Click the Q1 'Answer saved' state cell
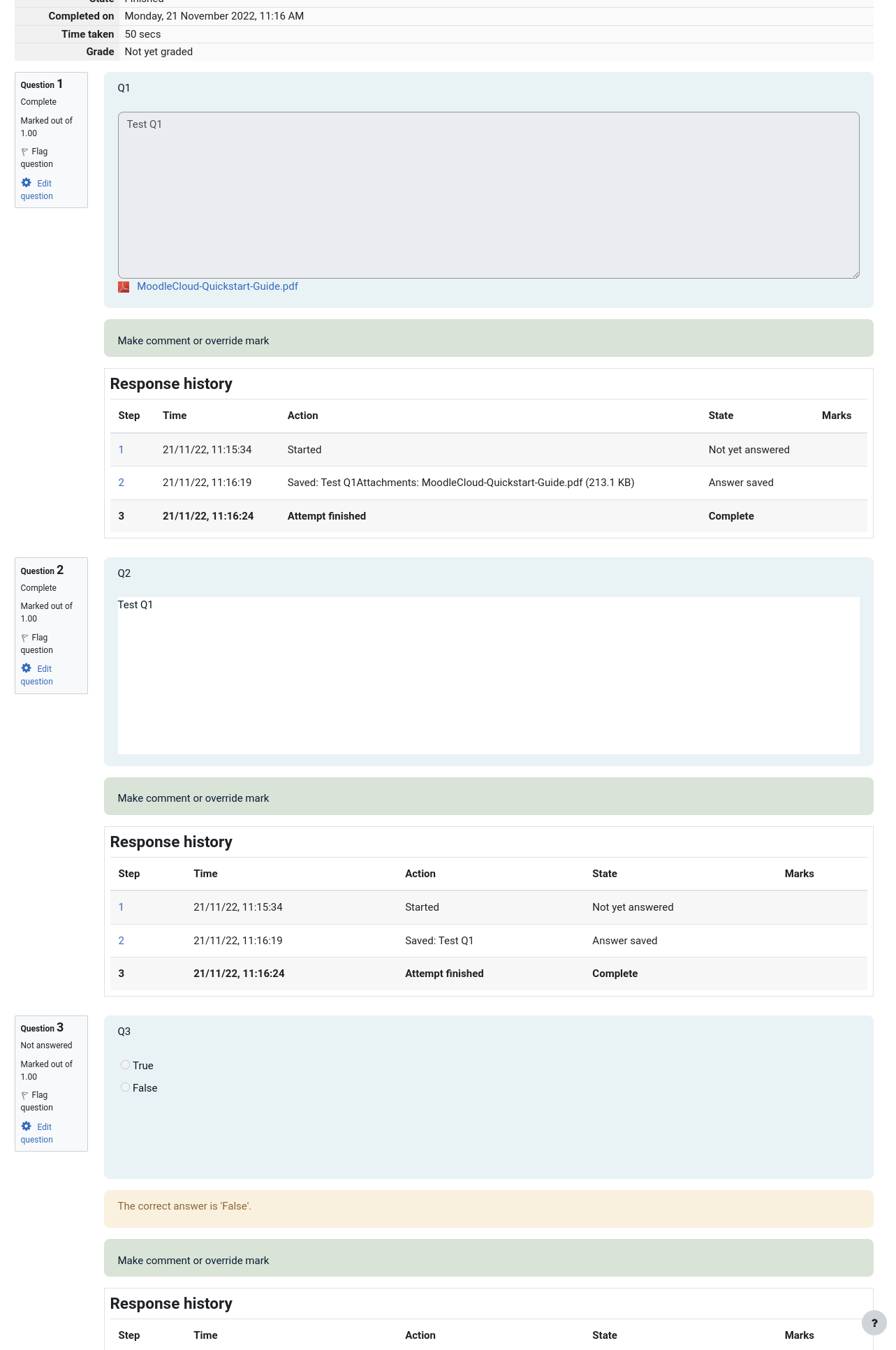 point(741,483)
